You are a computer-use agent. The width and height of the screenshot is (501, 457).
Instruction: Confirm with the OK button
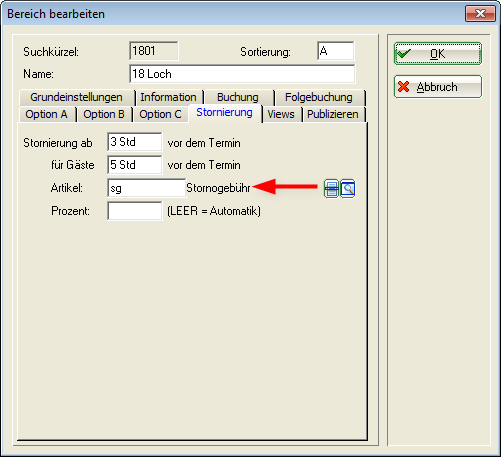[438, 54]
